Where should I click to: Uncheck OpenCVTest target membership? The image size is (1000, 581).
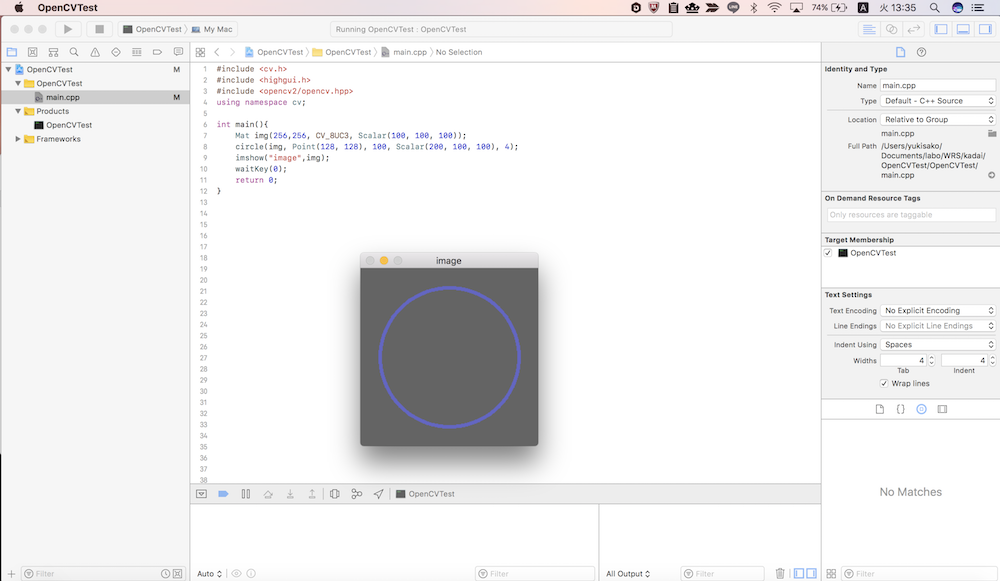point(828,253)
